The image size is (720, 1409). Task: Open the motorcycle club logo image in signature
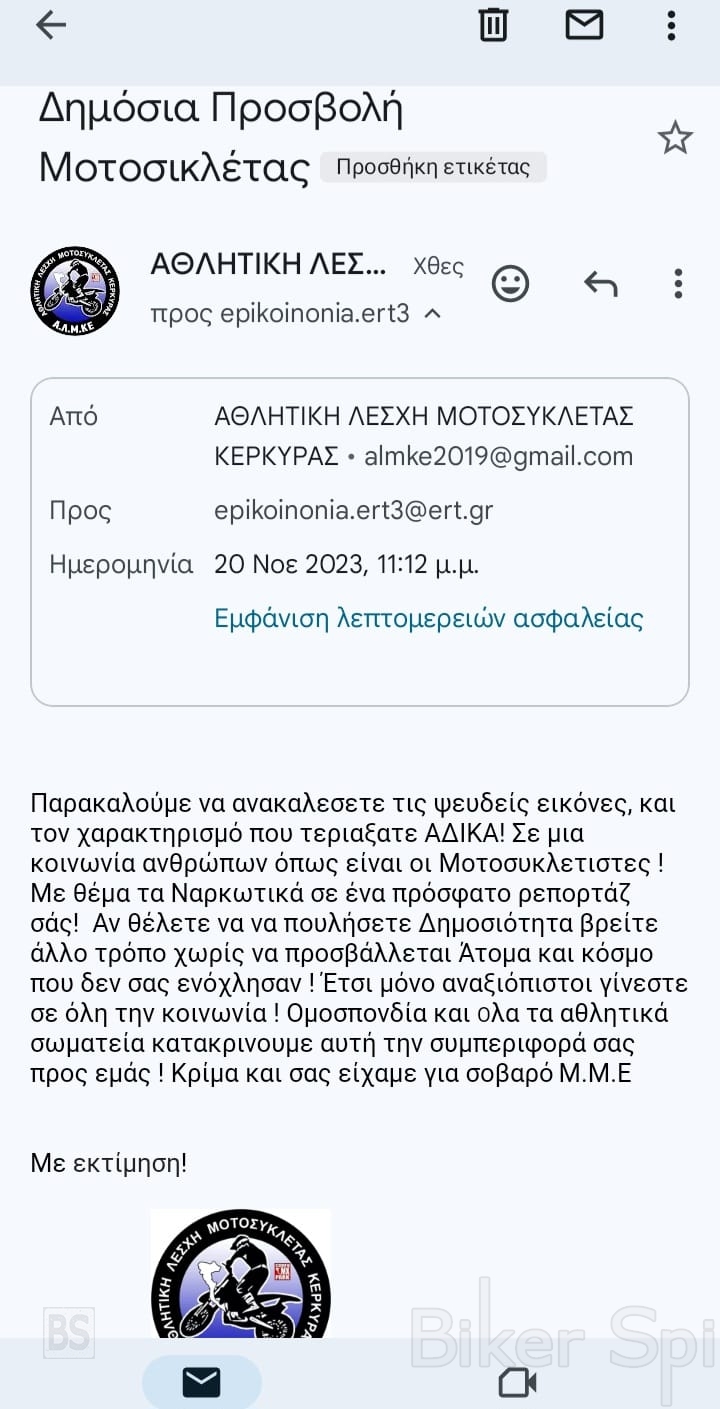coord(240,1275)
